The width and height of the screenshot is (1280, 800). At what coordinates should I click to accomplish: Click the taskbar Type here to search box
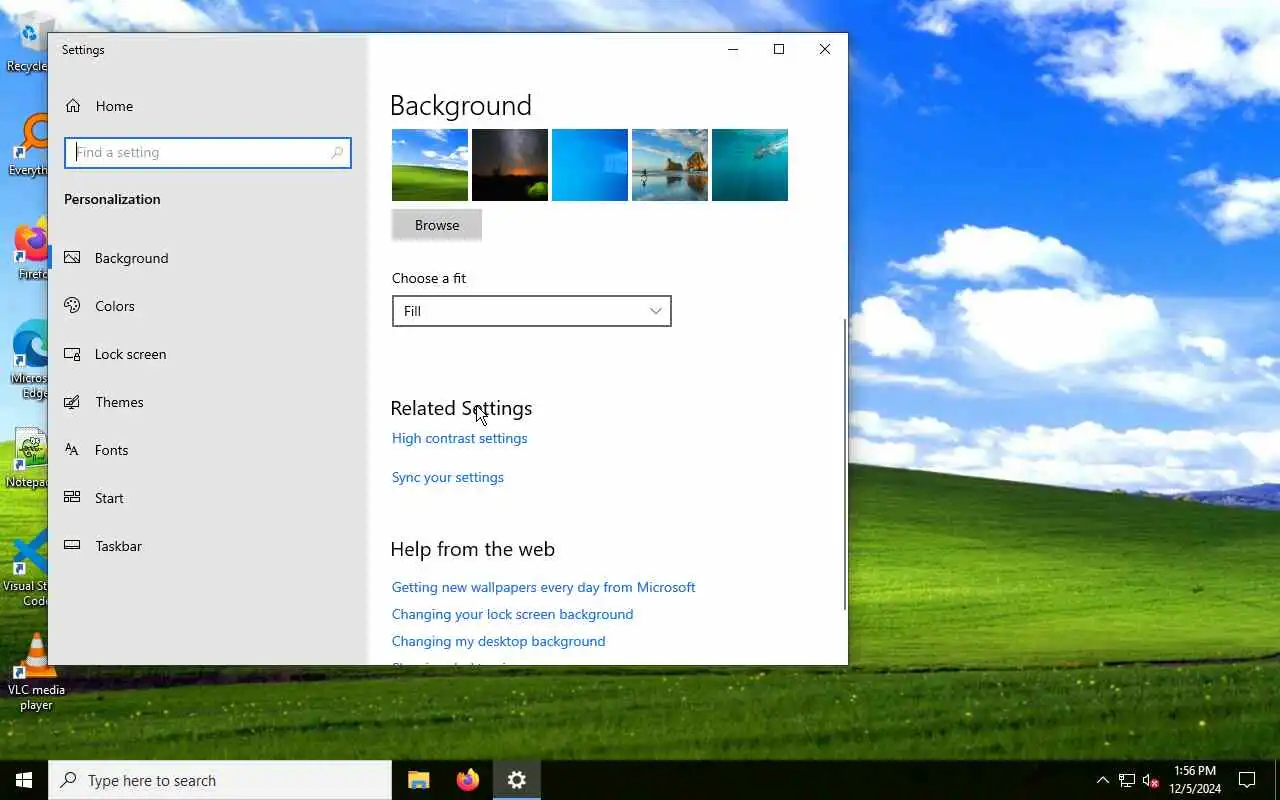[x=220, y=780]
